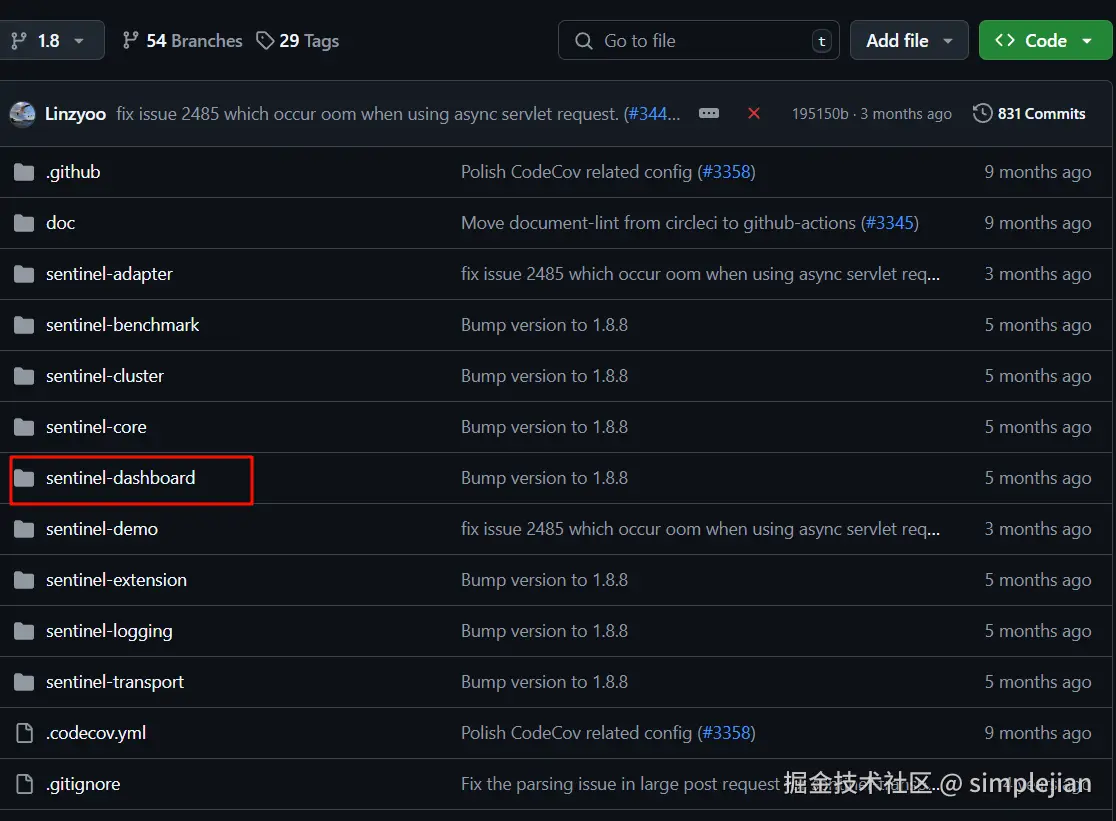Open Bump version commit in sentinel-transport row
This screenshot has width=1116, height=821.
pos(544,682)
